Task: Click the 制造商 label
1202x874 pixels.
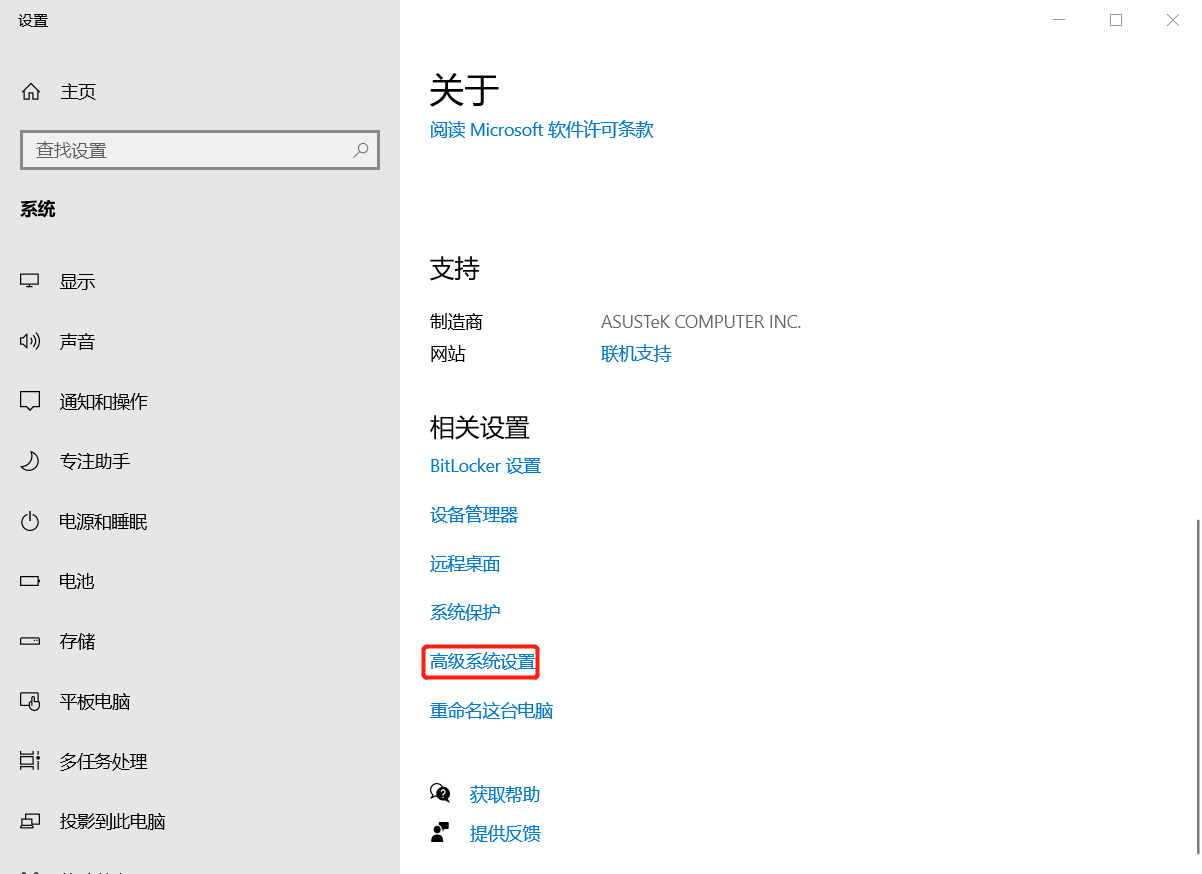Action: click(456, 322)
